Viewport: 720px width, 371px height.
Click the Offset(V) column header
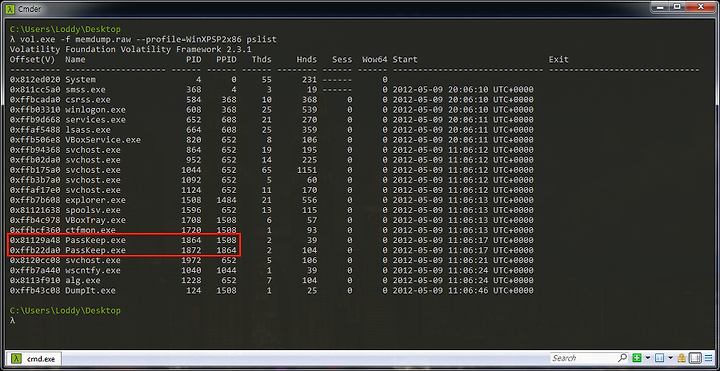point(34,60)
